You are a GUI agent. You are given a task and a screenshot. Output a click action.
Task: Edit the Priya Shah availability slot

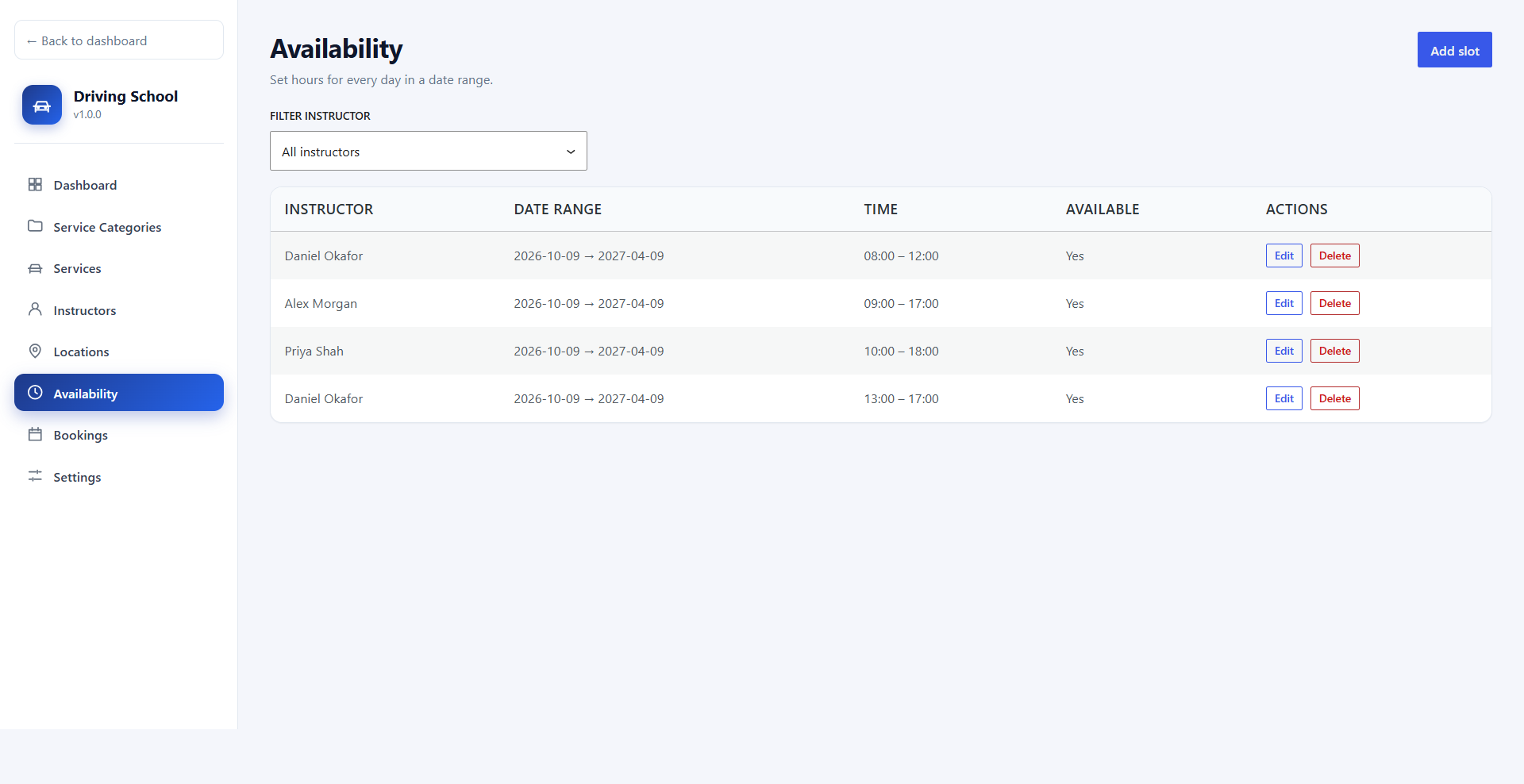[x=1284, y=351]
